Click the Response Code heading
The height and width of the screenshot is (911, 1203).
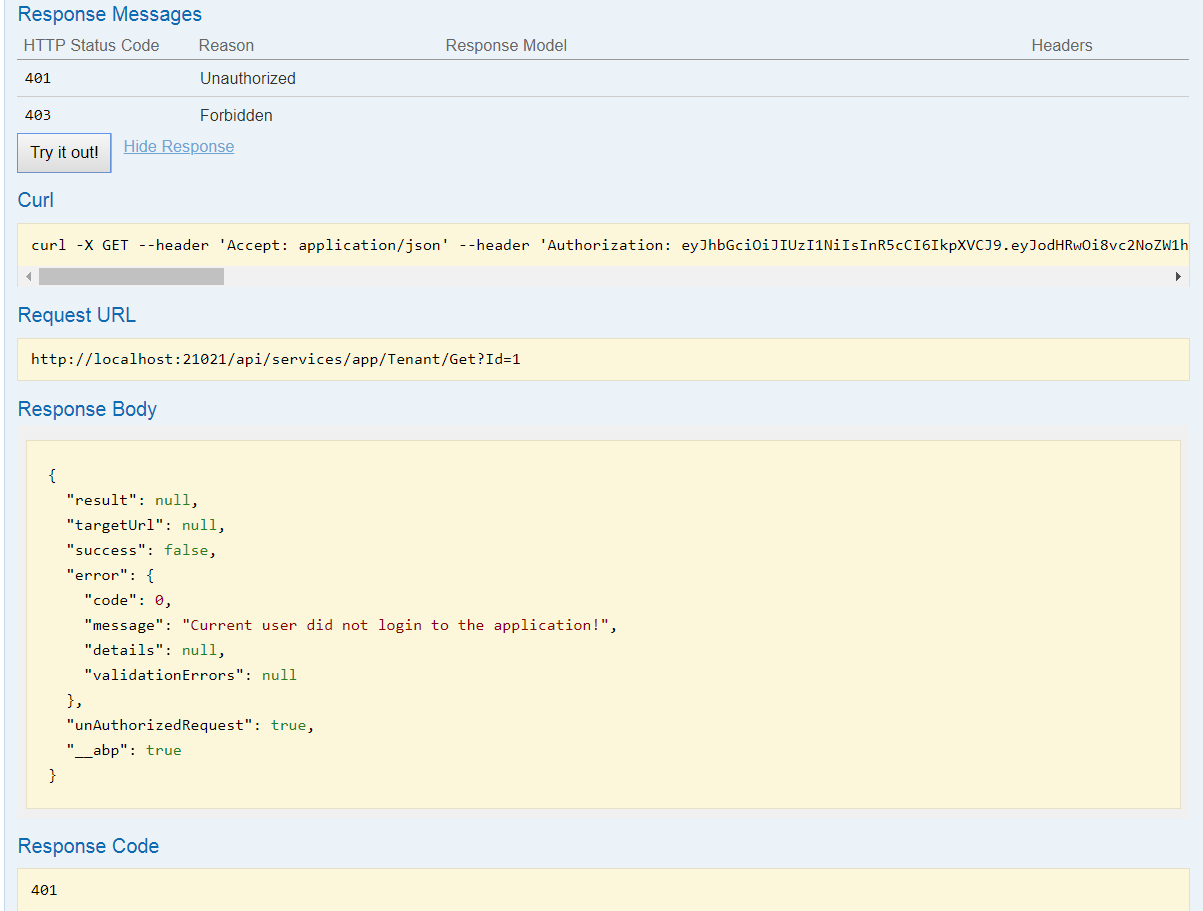pyautogui.click(x=88, y=846)
